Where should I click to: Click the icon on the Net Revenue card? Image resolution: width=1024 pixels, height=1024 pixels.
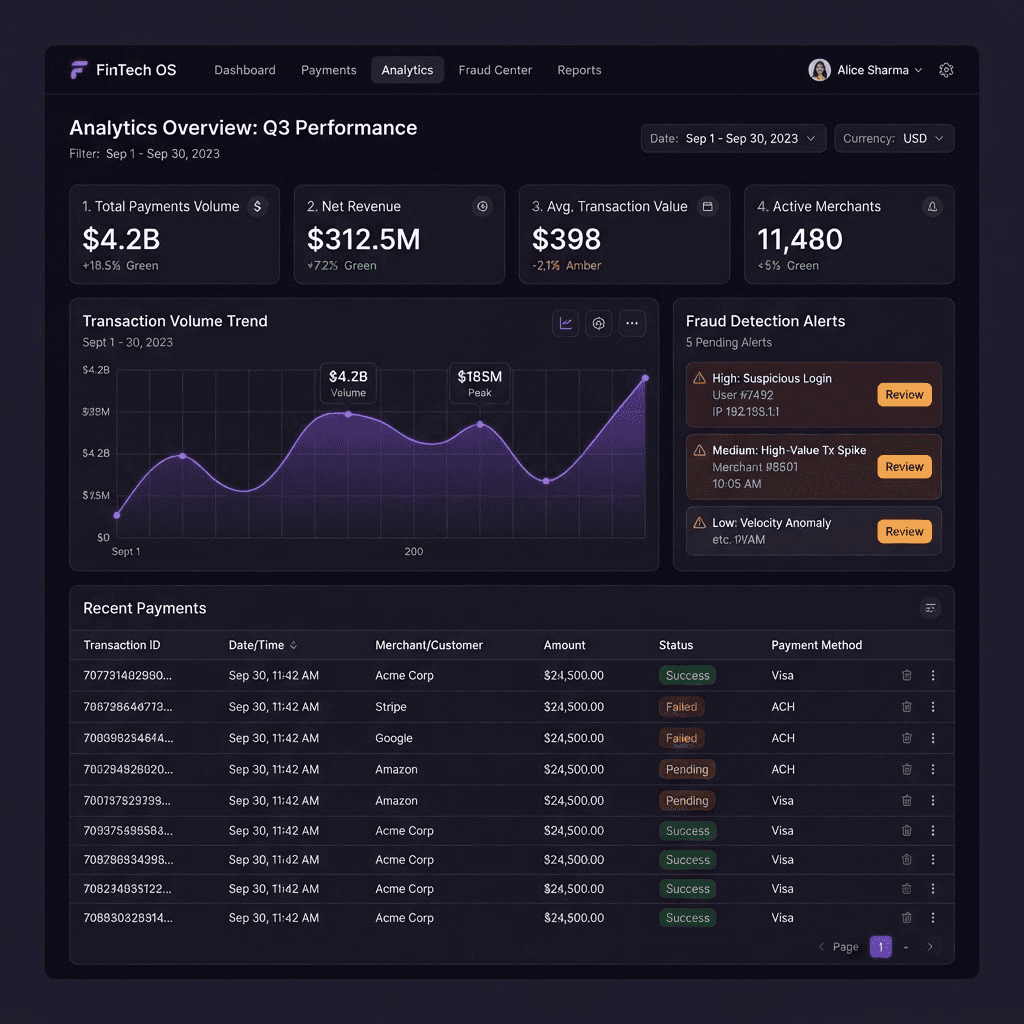(482, 206)
